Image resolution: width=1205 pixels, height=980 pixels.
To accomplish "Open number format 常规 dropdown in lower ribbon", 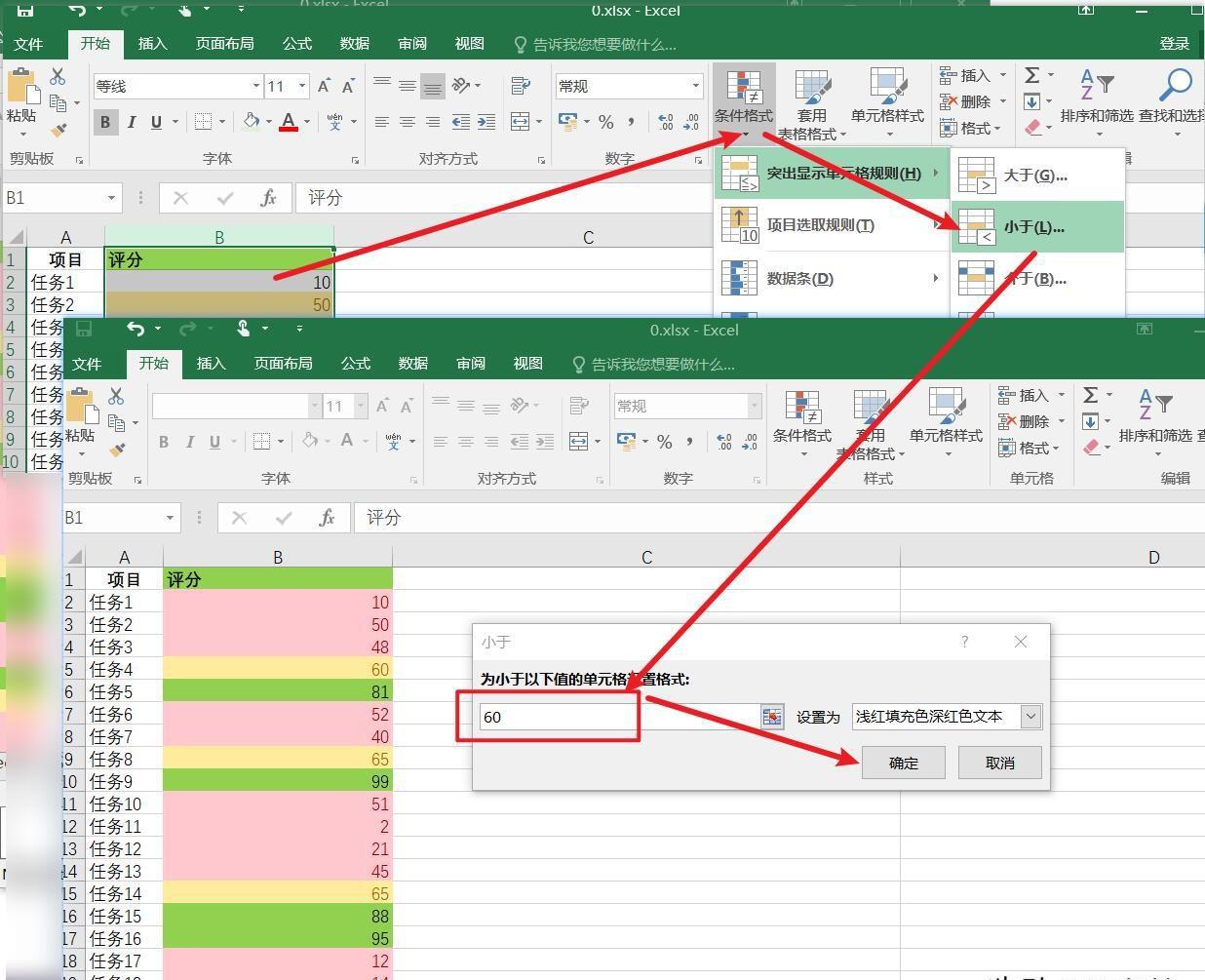I will tap(755, 407).
